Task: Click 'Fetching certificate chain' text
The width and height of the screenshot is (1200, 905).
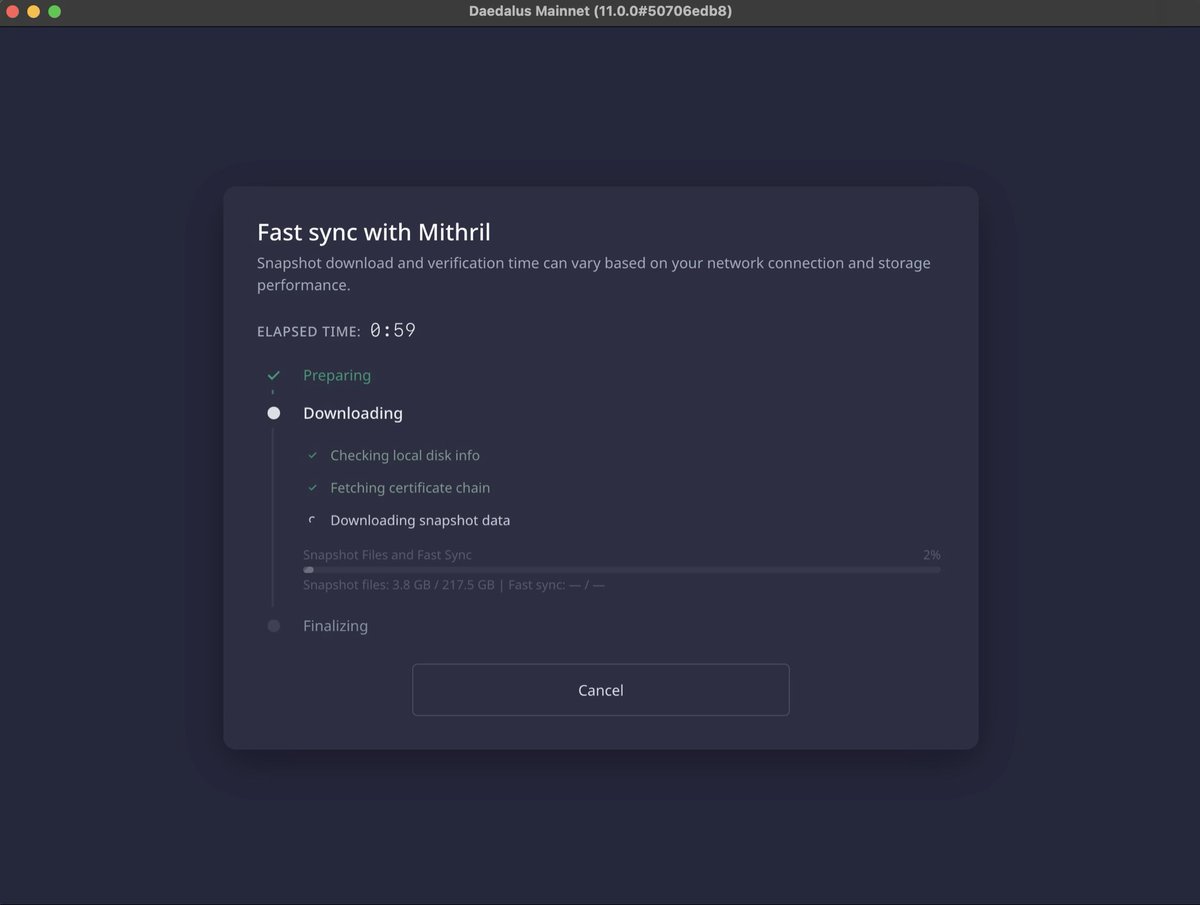Action: click(410, 488)
